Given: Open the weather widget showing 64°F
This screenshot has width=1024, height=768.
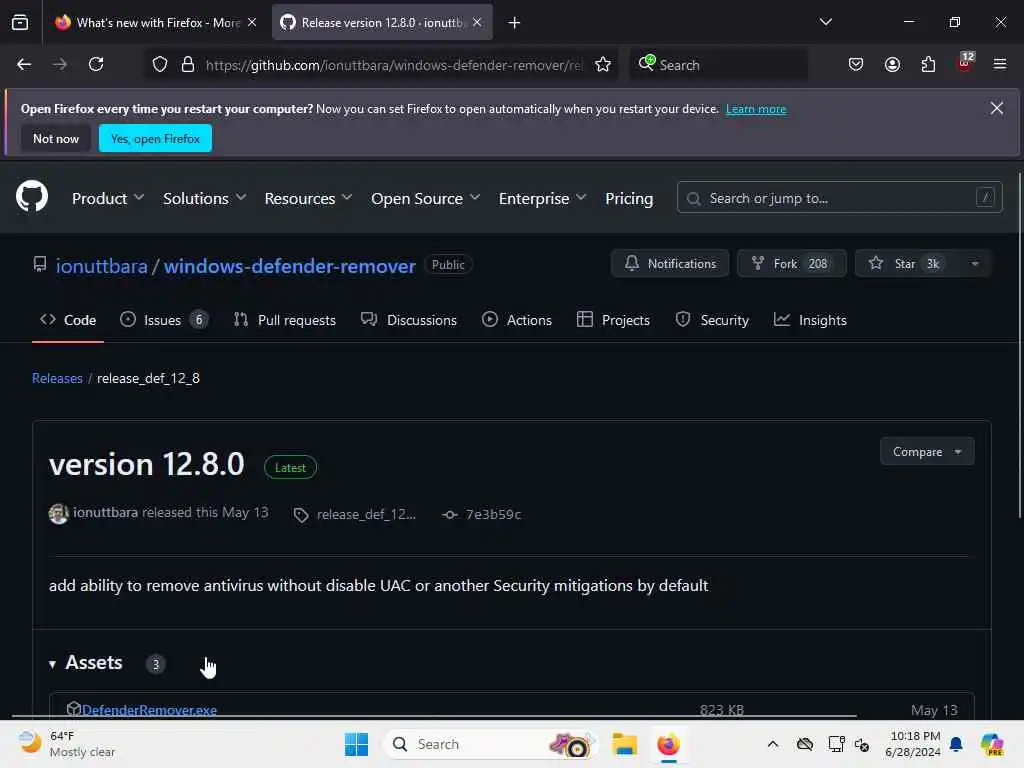Looking at the screenshot, I should tap(66, 744).
